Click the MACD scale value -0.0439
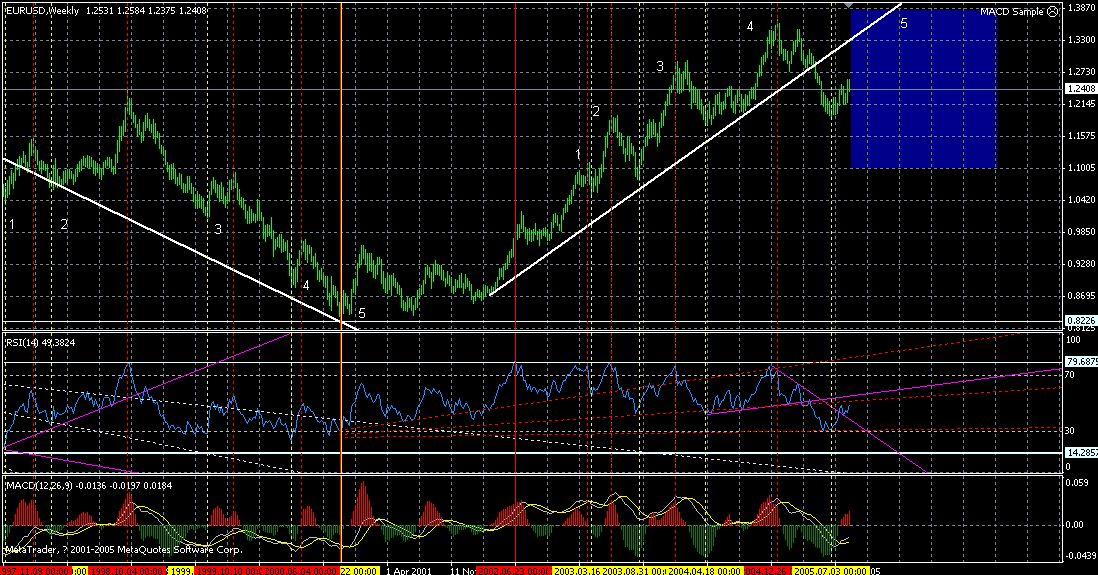The width and height of the screenshot is (1098, 575). point(1082,555)
